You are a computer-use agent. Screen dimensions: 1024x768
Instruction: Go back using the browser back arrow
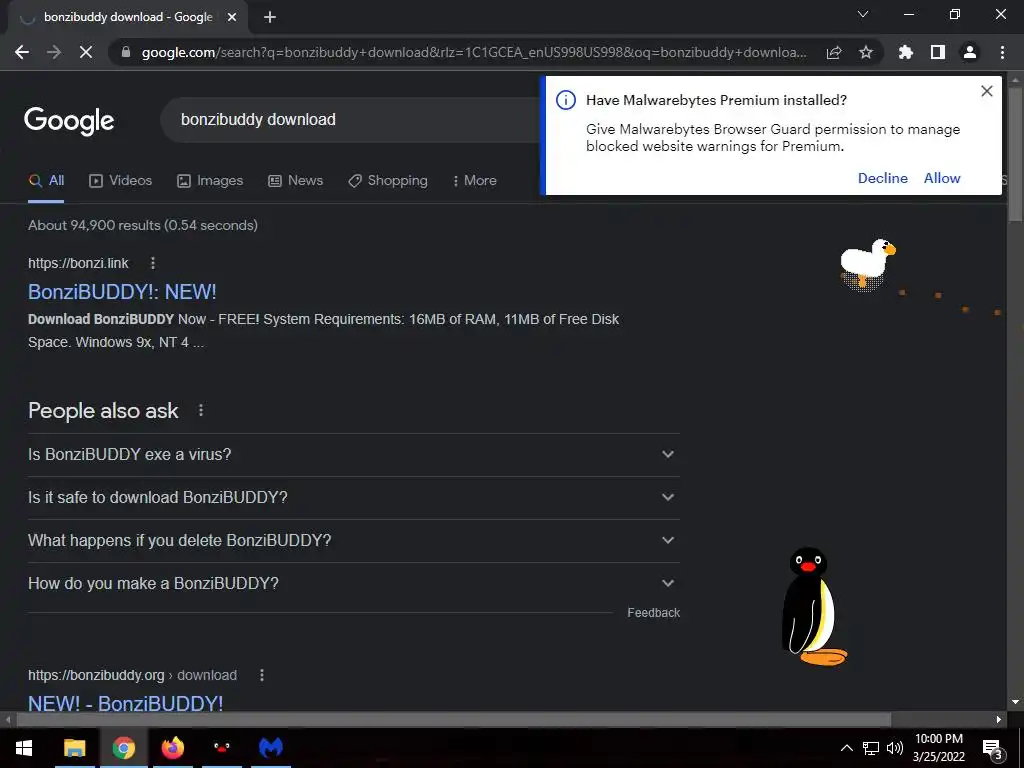coord(22,52)
